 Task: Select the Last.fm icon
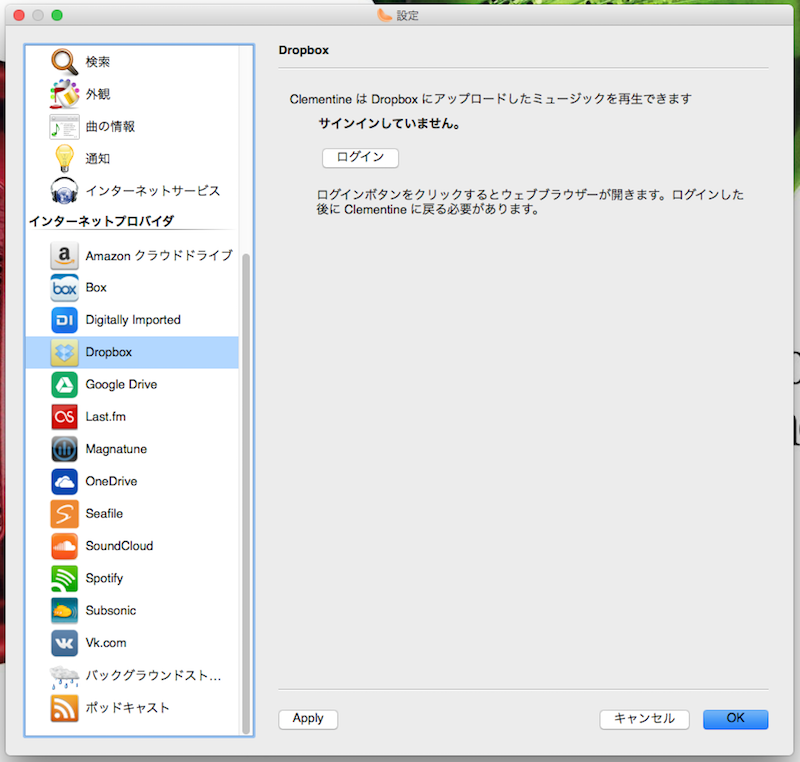tap(64, 417)
